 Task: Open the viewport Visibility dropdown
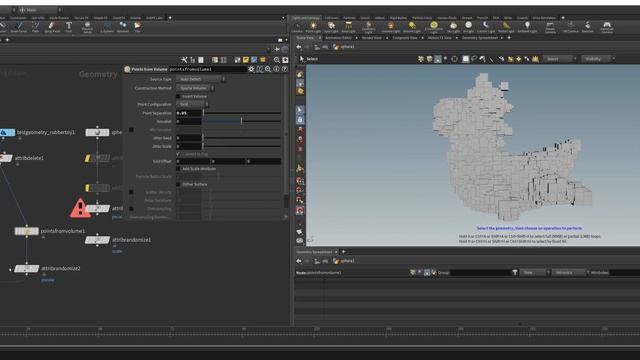tap(598, 59)
